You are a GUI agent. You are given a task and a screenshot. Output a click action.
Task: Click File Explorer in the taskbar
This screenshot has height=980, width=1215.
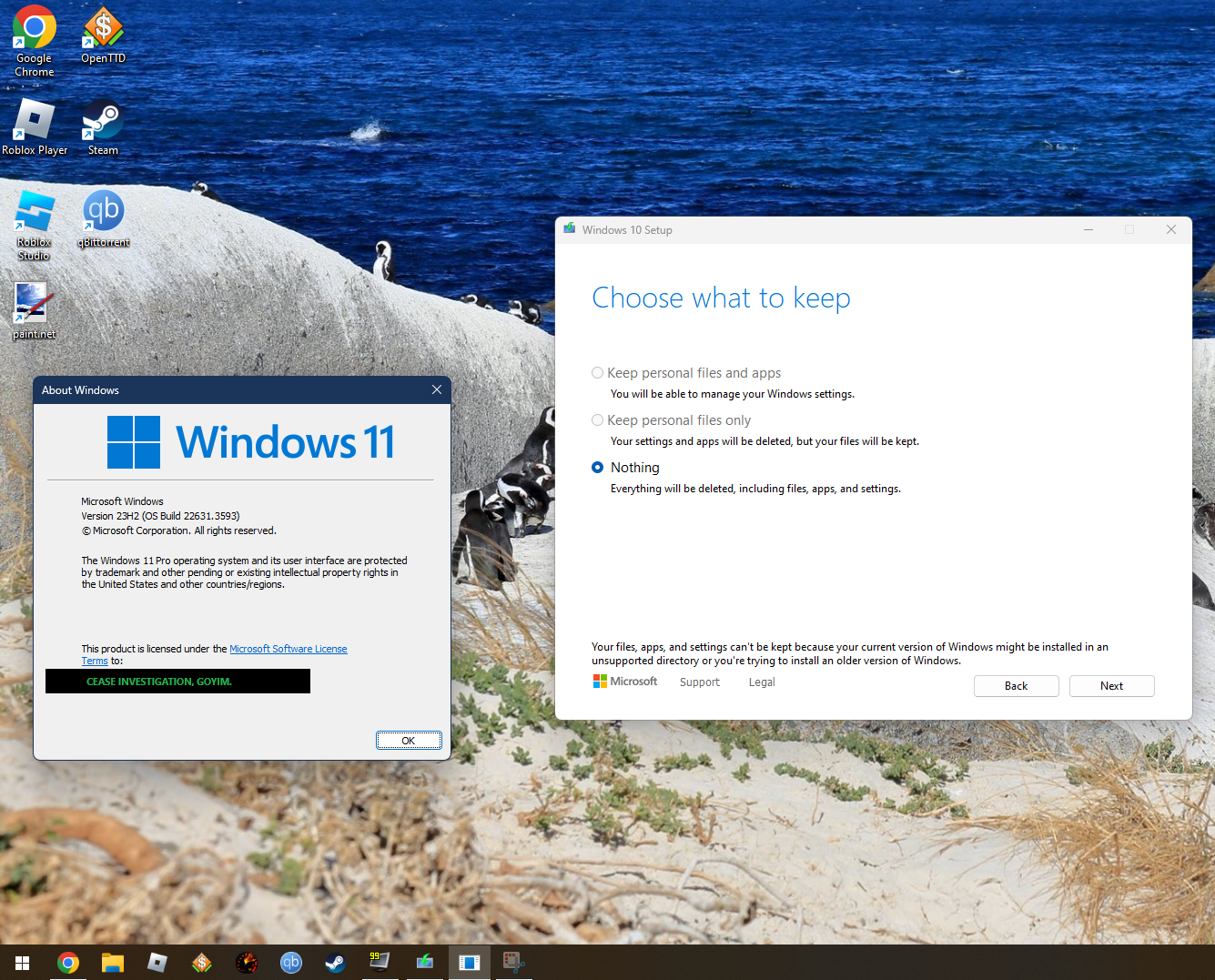tap(112, 963)
